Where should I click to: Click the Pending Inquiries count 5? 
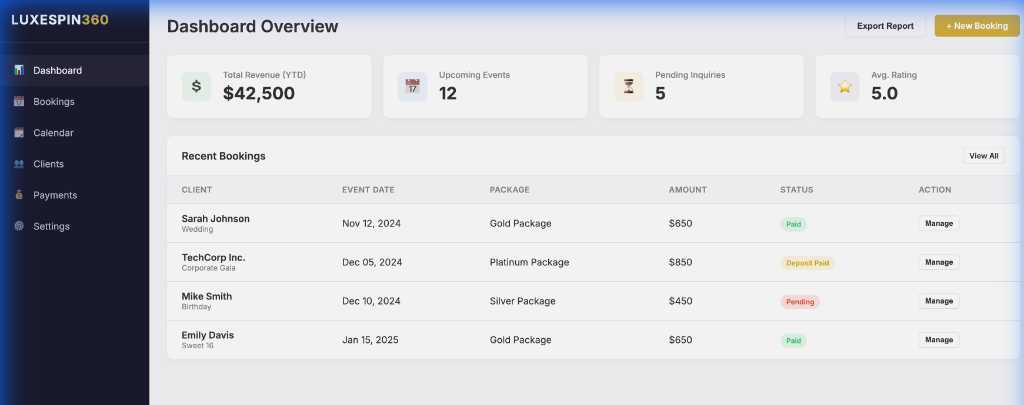click(660, 93)
